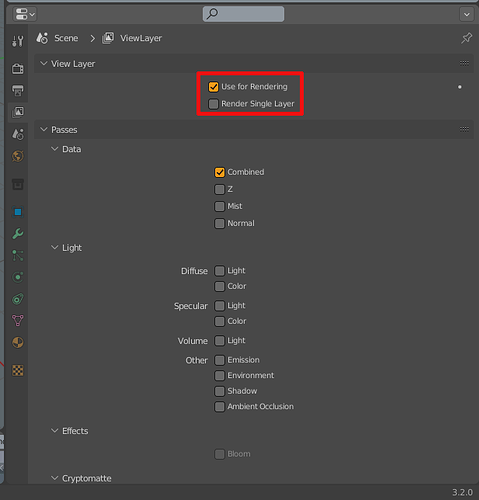Open the World properties tab
The image size is (479, 500).
coord(18,156)
